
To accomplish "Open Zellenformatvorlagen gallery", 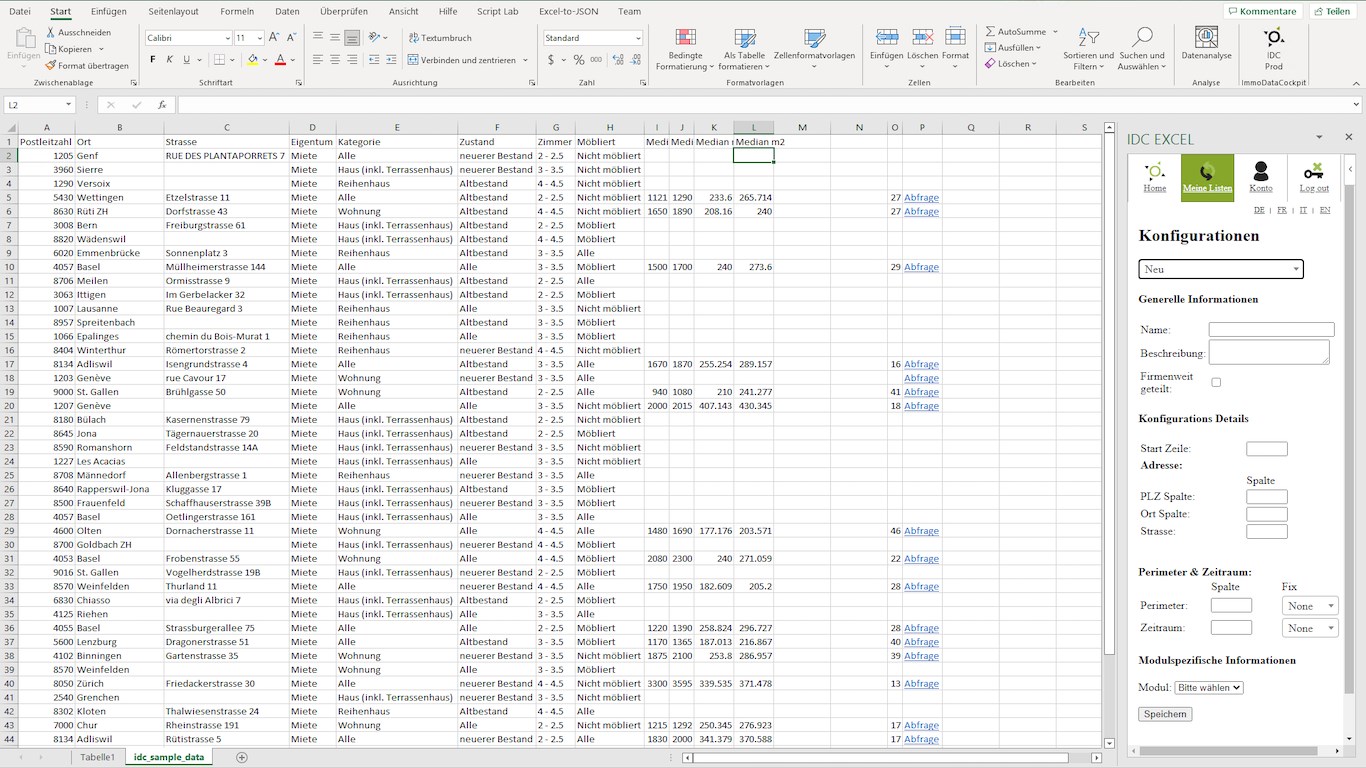I will pyautogui.click(x=814, y=49).
